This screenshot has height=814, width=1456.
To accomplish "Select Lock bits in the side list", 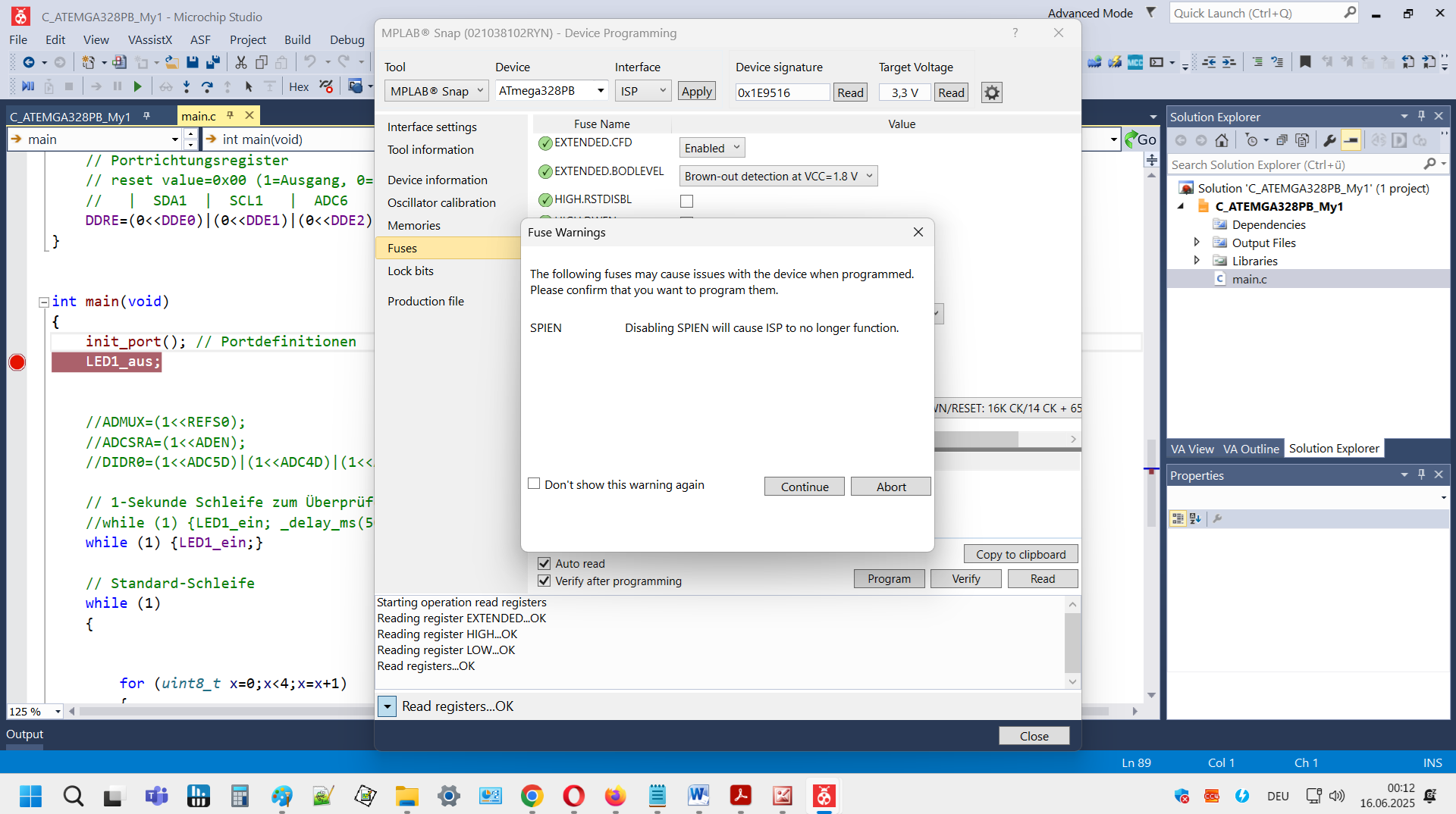I will [410, 271].
